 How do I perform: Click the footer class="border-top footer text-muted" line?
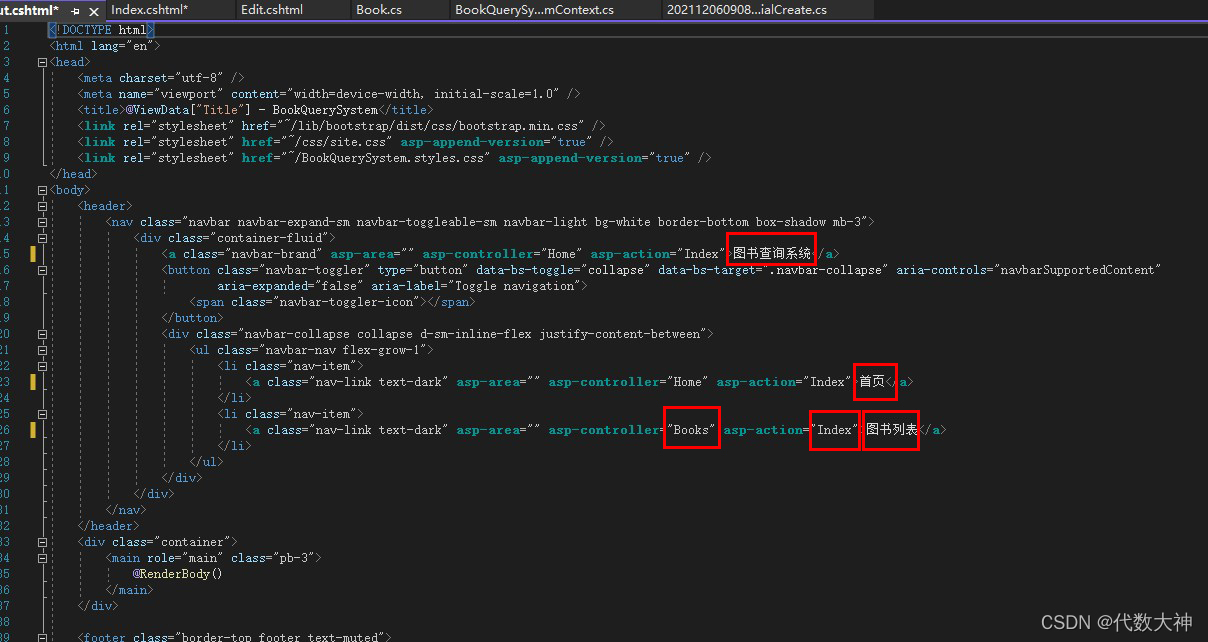point(235,637)
